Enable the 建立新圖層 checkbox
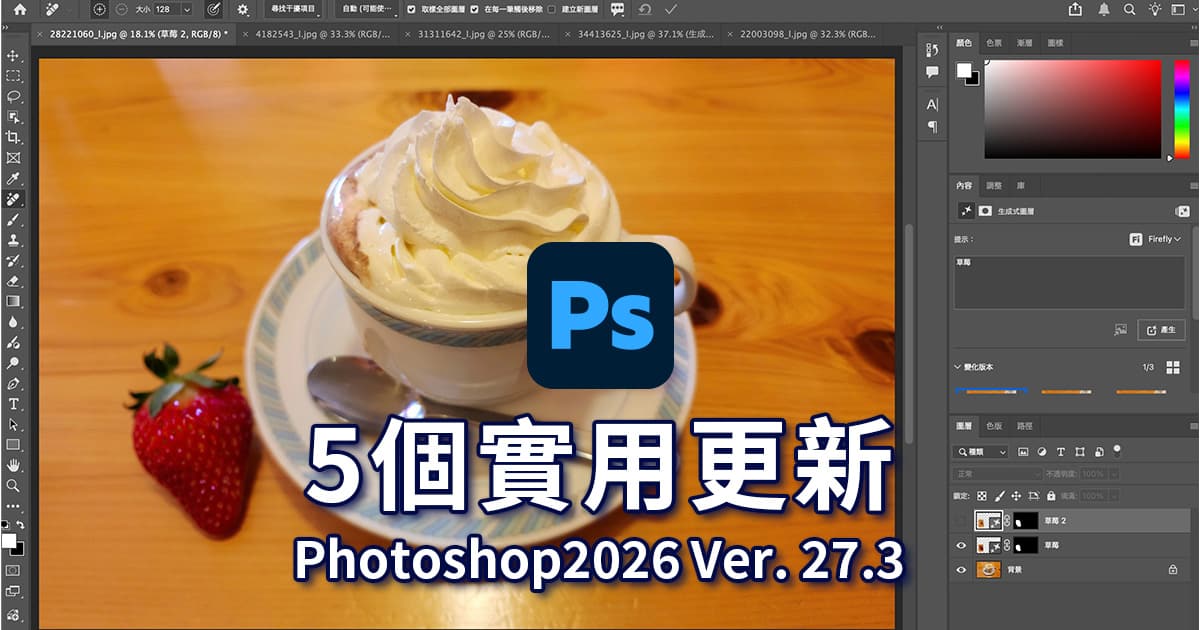 click(x=552, y=9)
